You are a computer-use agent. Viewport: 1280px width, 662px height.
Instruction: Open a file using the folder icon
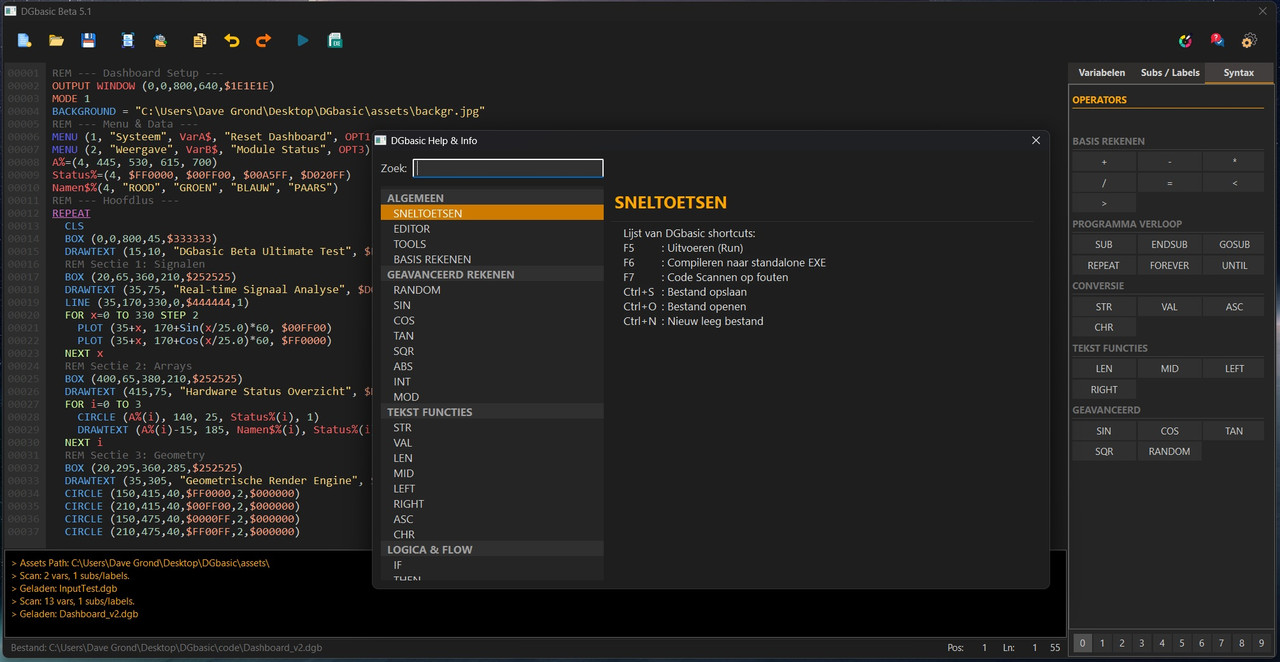click(x=57, y=41)
